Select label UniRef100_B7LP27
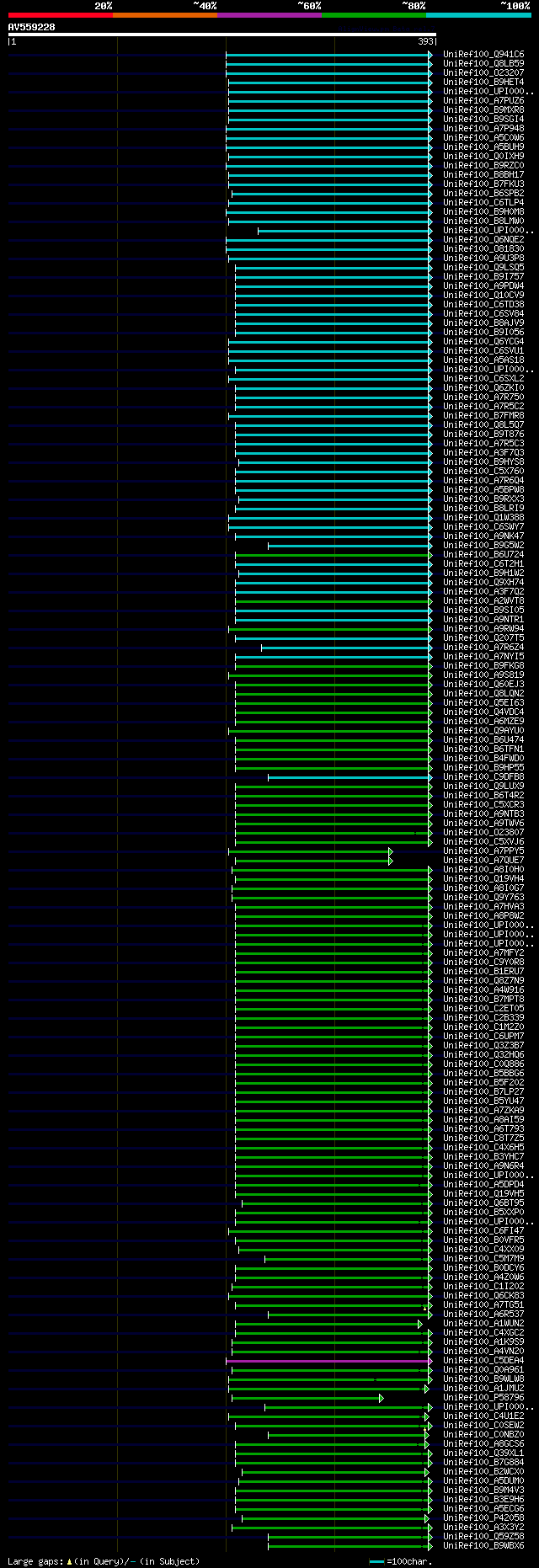Screen dimensions: 539x1568 (x=483, y=1092)
